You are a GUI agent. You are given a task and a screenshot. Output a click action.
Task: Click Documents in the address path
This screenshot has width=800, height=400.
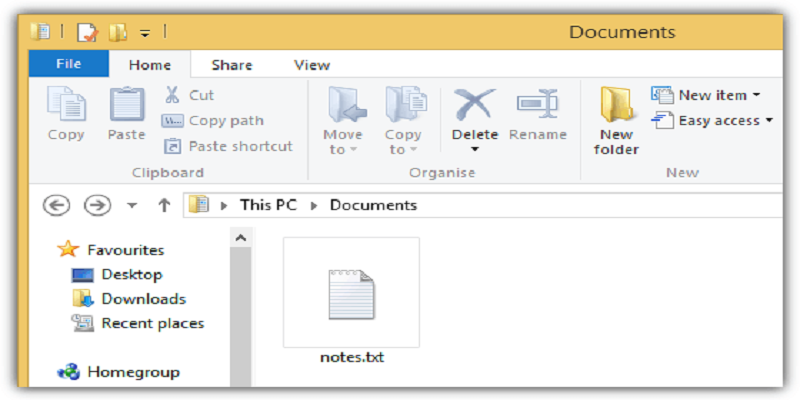tap(373, 205)
